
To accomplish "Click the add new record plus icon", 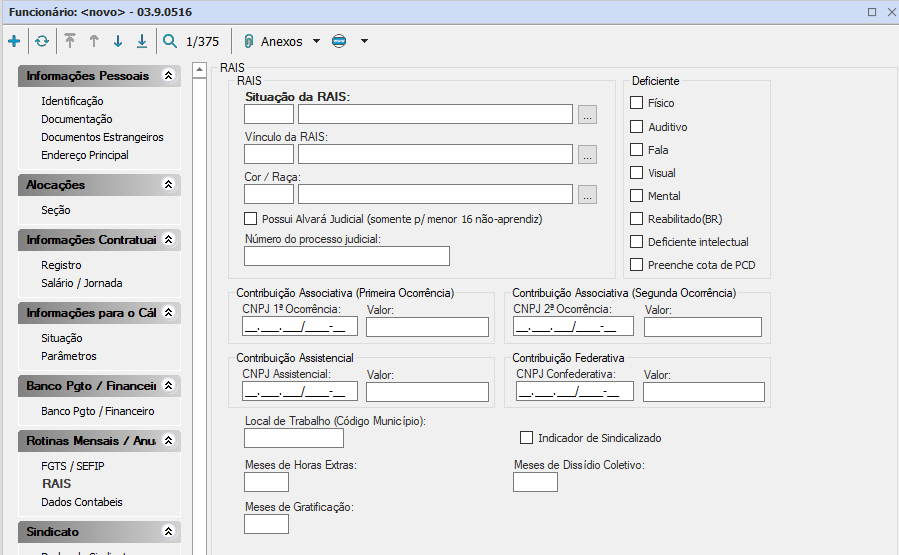I will coord(14,42).
